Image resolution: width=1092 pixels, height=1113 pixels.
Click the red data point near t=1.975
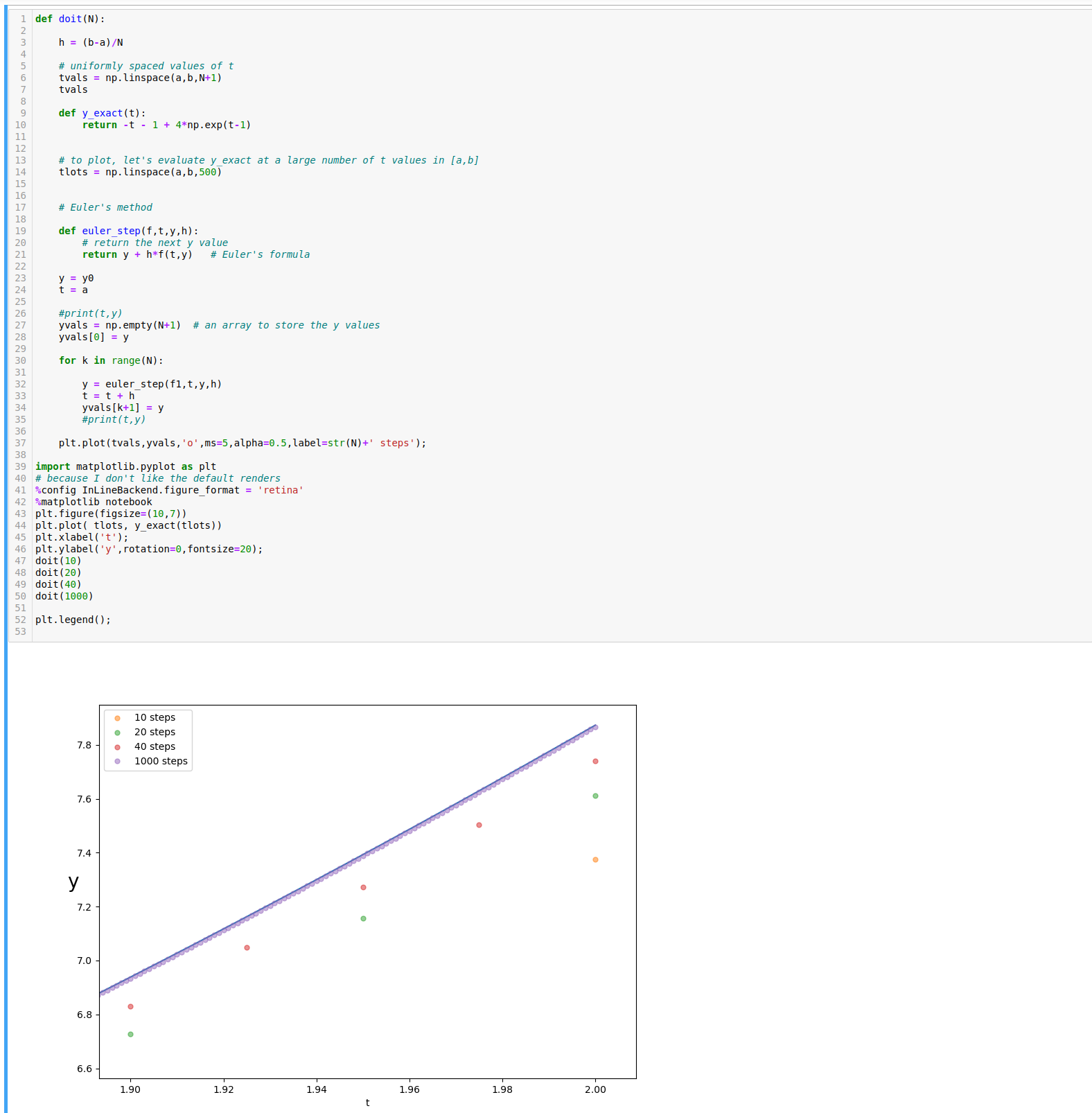coord(479,825)
